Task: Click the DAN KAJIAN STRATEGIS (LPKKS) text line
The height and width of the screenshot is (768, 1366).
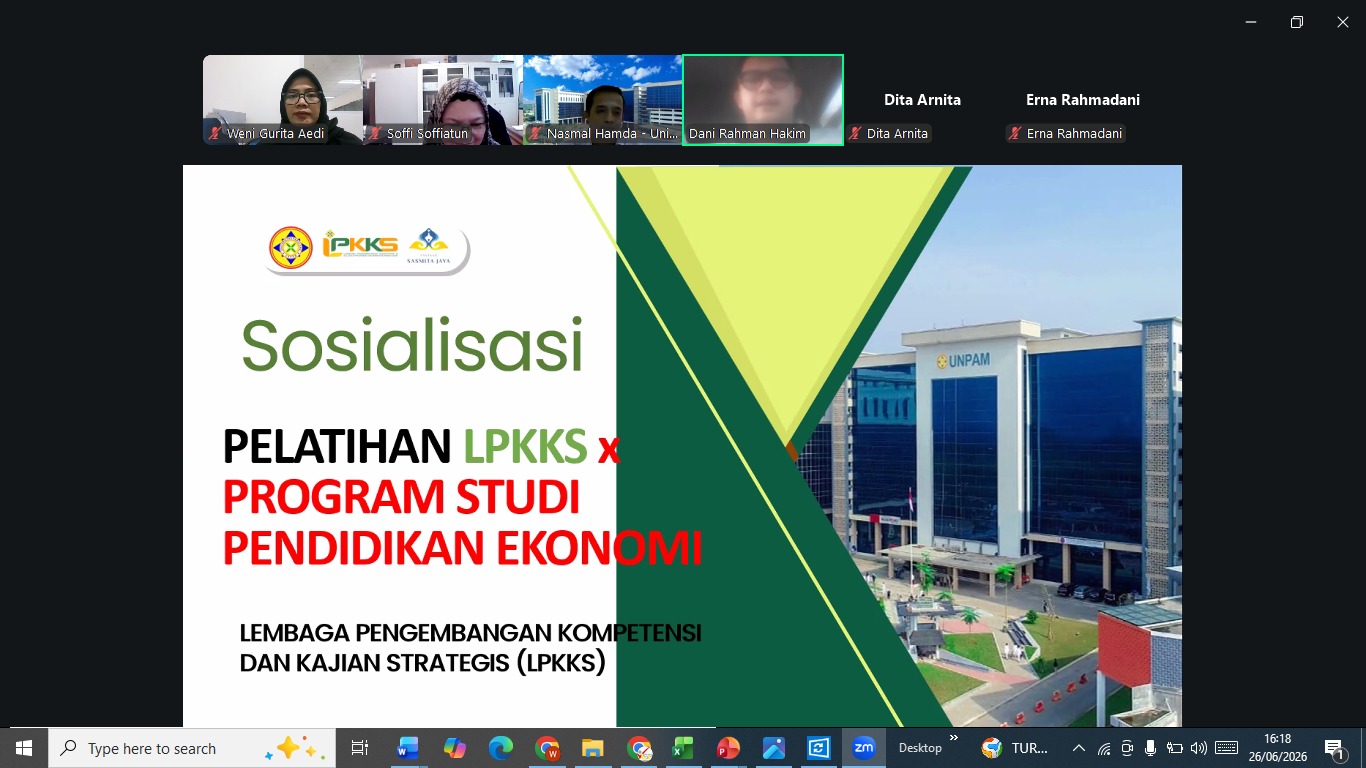Action: (x=423, y=663)
